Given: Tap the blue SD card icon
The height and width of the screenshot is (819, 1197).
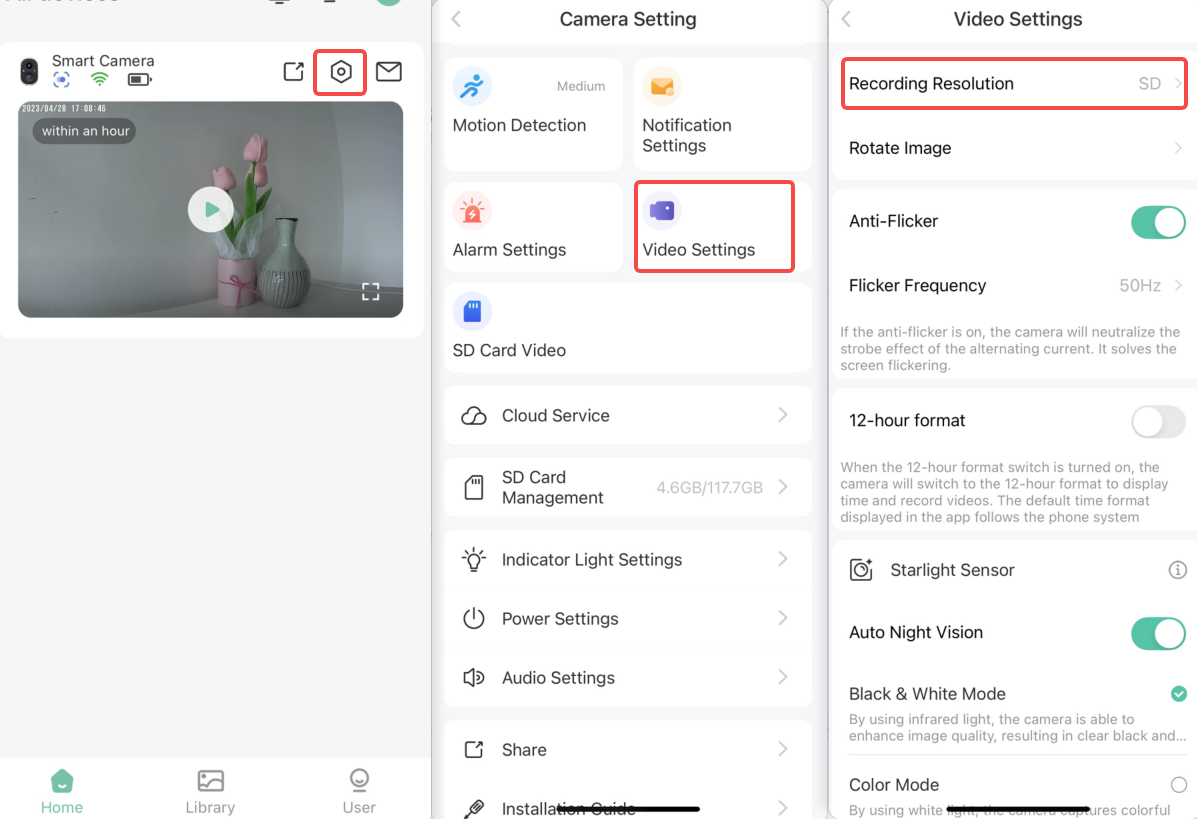Looking at the screenshot, I should tap(472, 311).
